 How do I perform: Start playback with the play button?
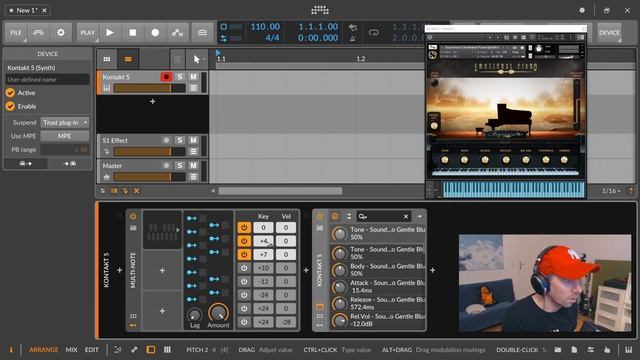point(110,32)
